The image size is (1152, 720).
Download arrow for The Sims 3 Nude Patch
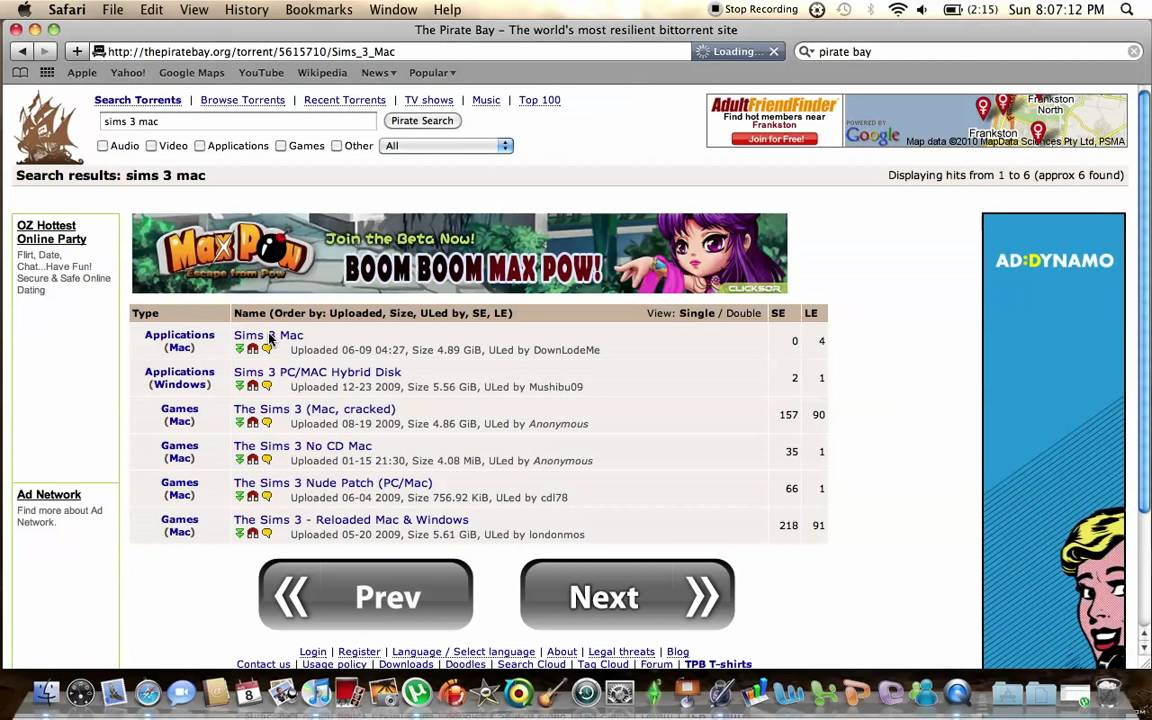[240, 496]
